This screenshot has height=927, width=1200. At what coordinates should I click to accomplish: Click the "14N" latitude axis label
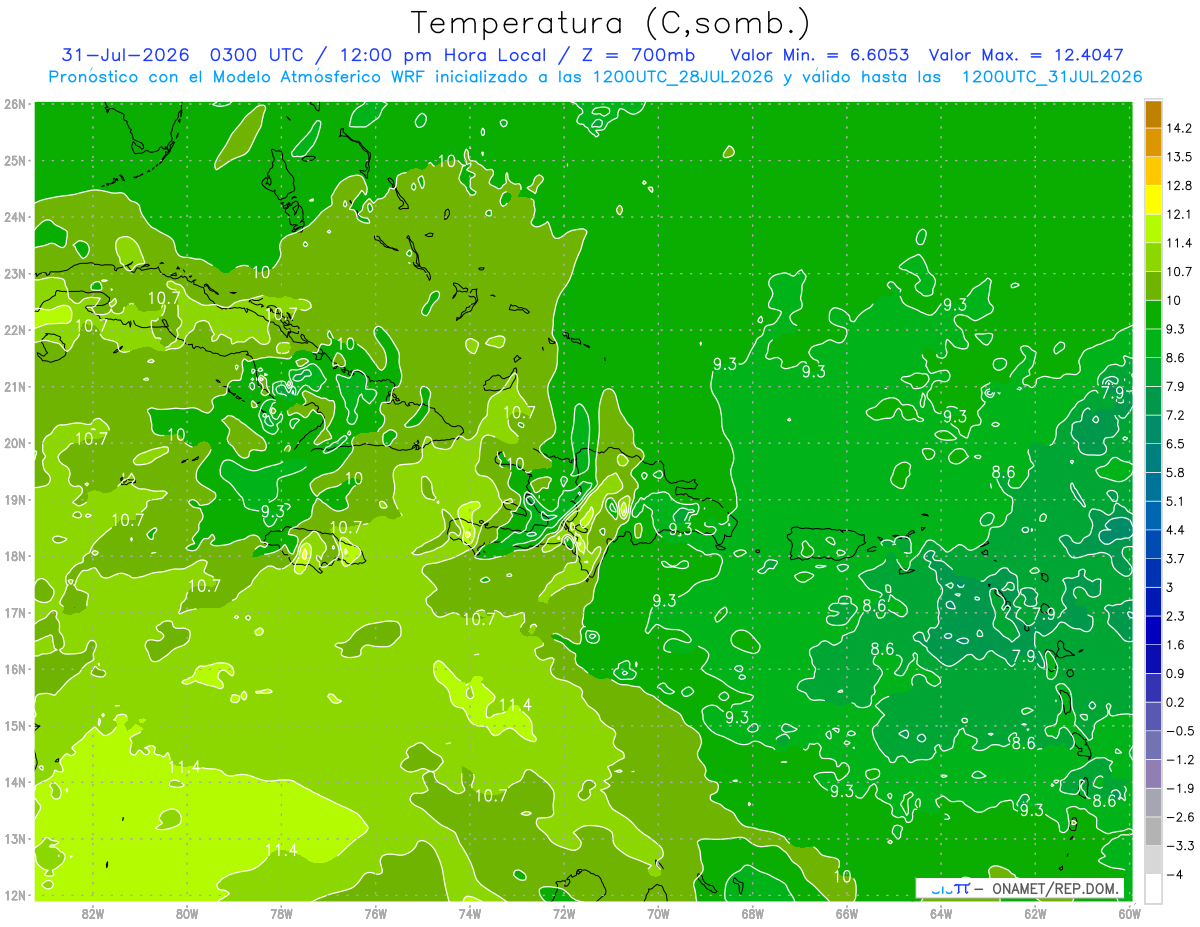pyautogui.click(x=15, y=782)
